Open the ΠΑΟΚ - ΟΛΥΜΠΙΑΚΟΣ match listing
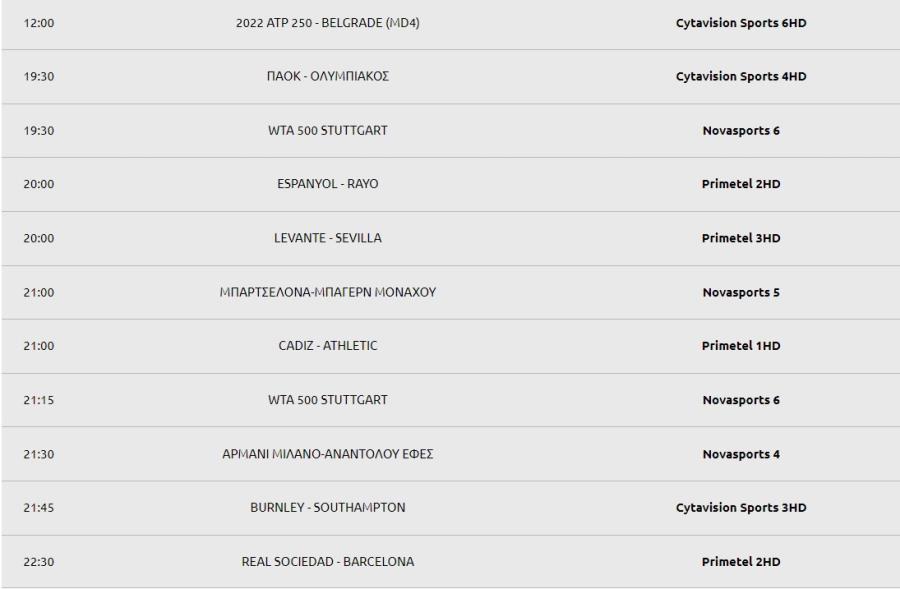 [x=328, y=76]
